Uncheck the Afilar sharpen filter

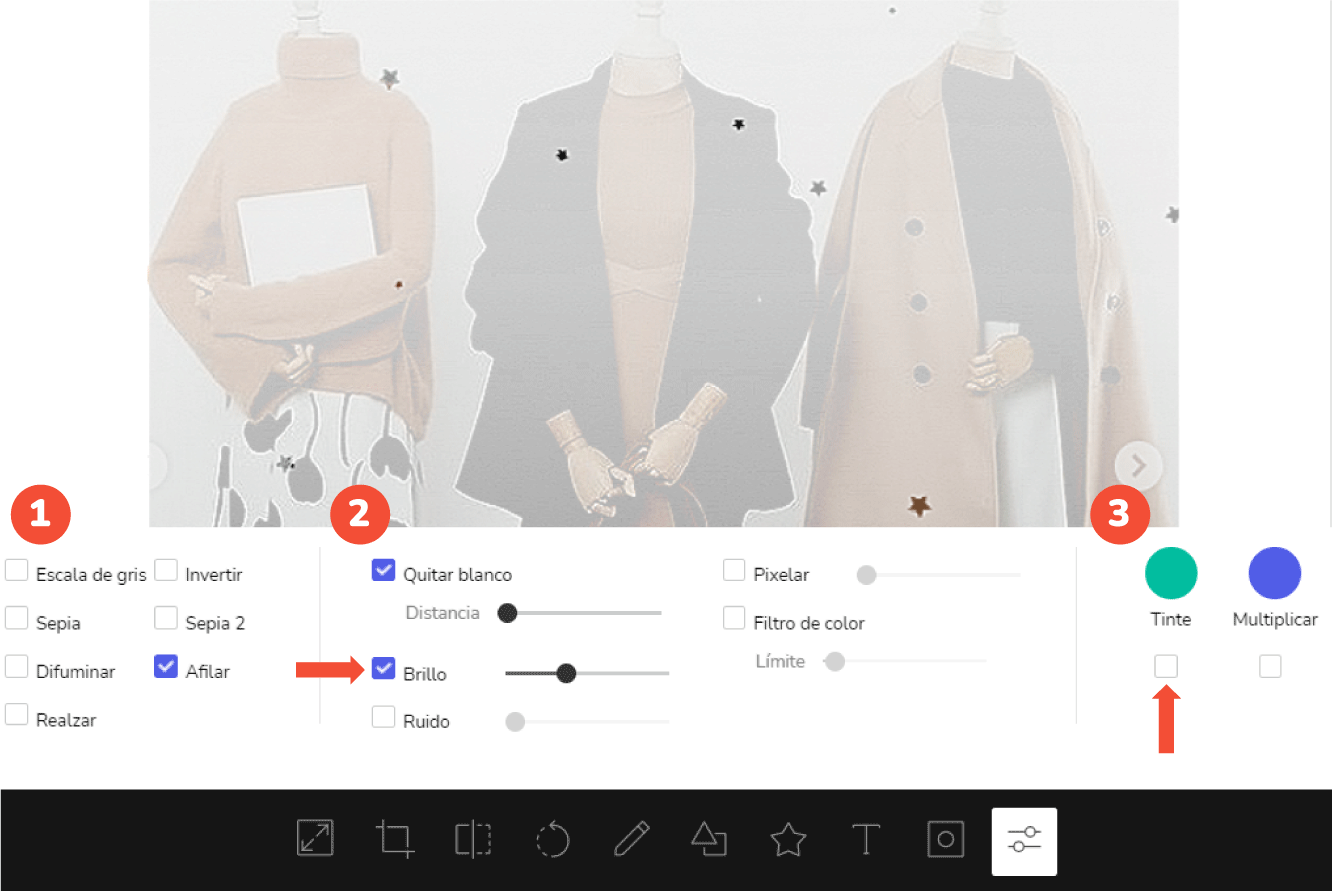[x=166, y=667]
